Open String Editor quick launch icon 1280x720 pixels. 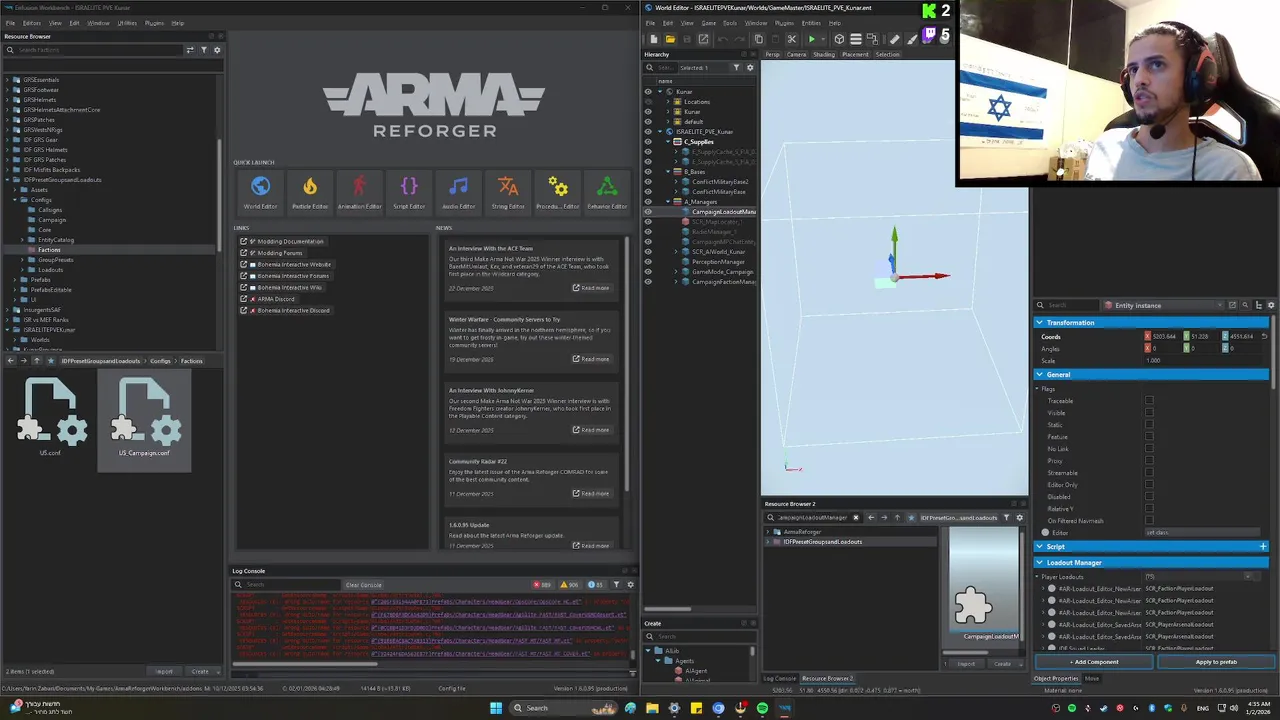pyautogui.click(x=508, y=192)
